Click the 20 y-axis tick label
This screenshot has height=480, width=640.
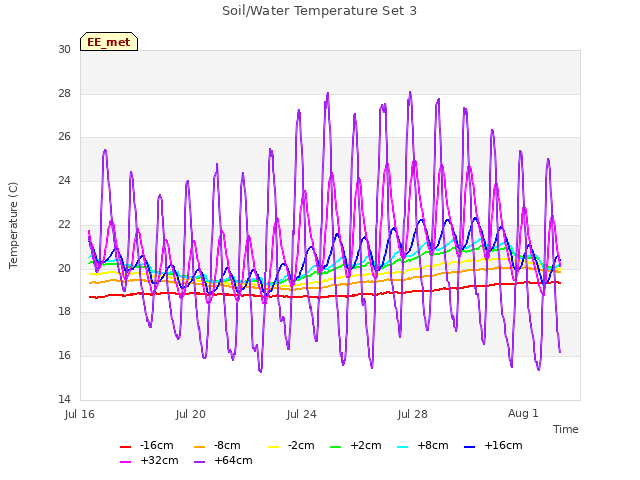[64, 268]
